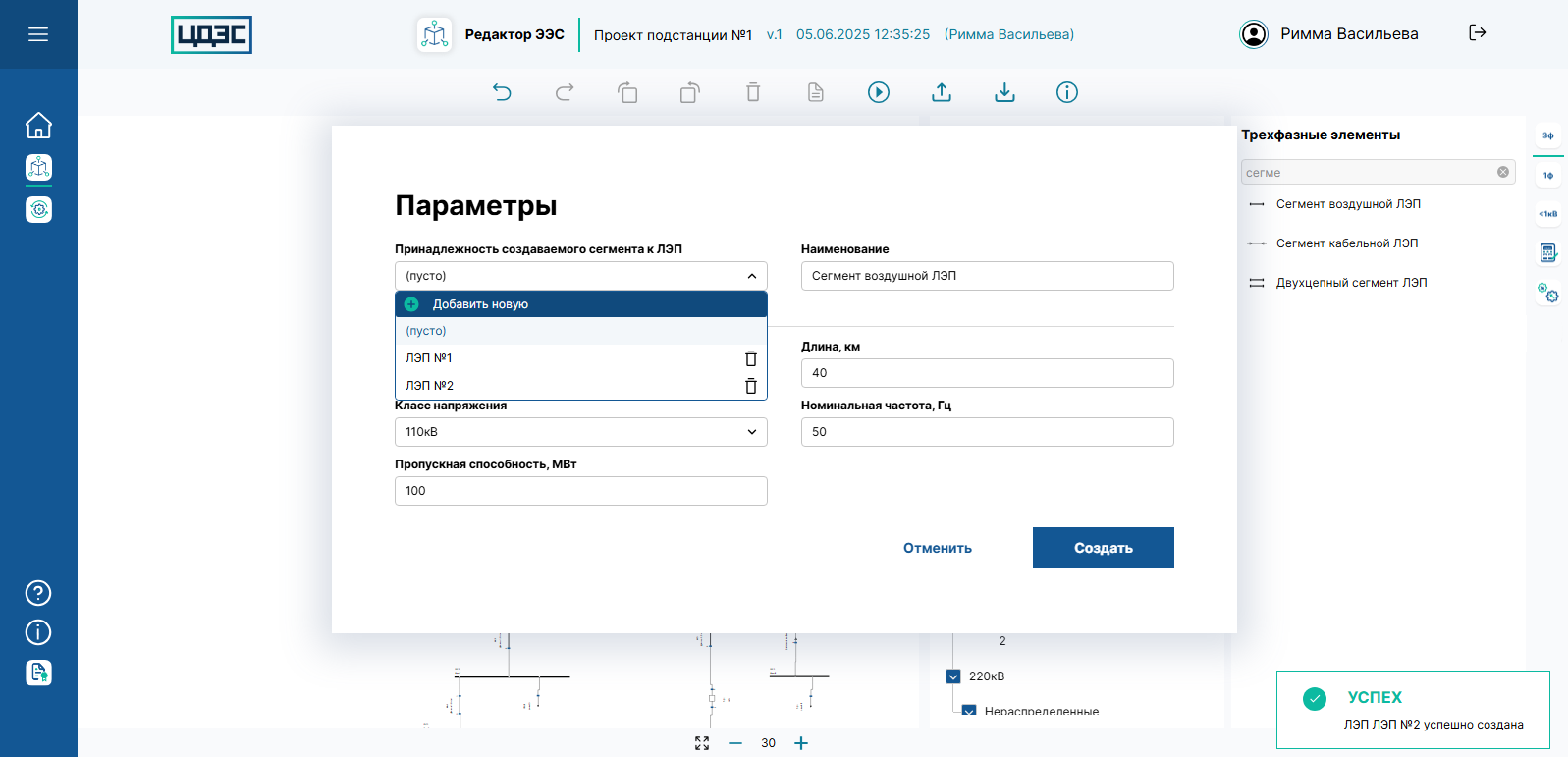
Task: Open the hamburger menu
Action: tap(38, 34)
